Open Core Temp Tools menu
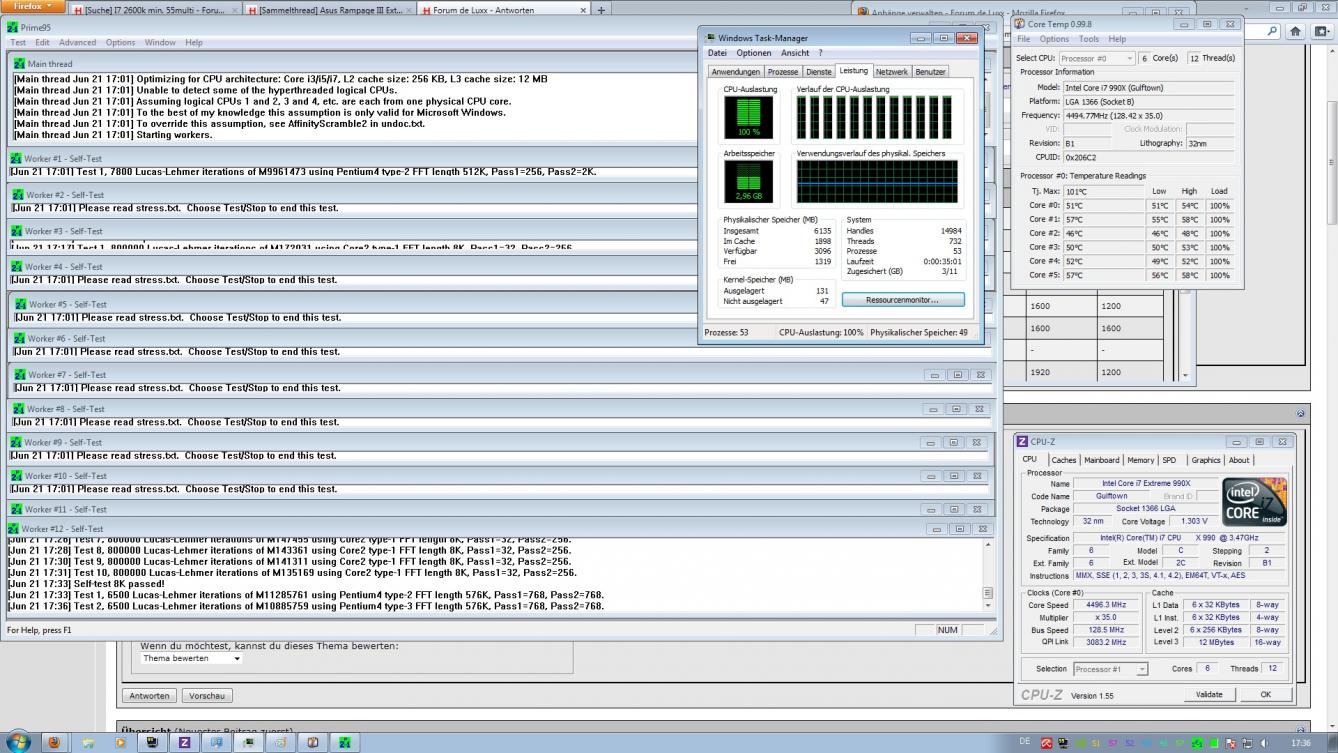1338x753 pixels. tap(1088, 39)
